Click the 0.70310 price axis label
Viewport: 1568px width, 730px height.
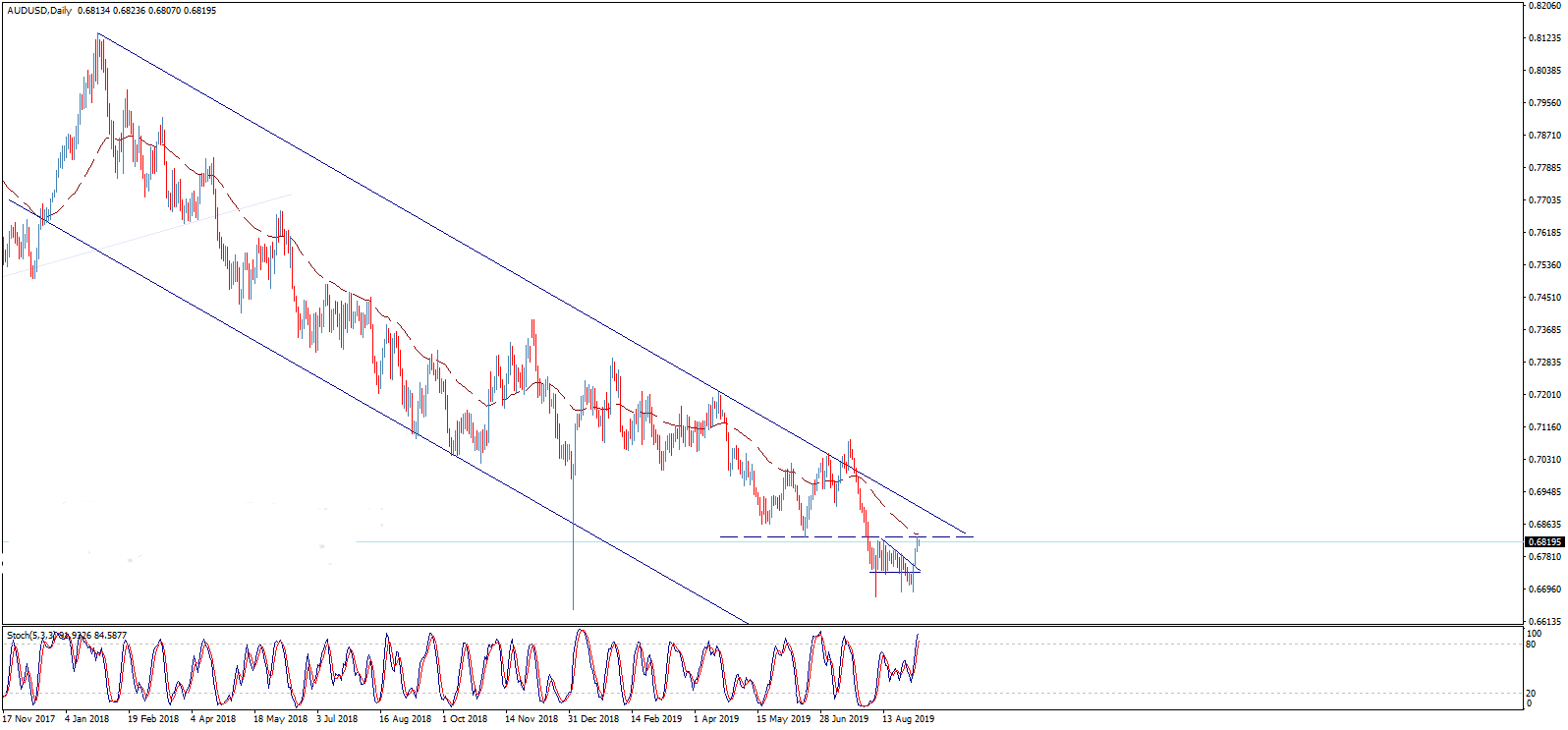tap(1545, 460)
